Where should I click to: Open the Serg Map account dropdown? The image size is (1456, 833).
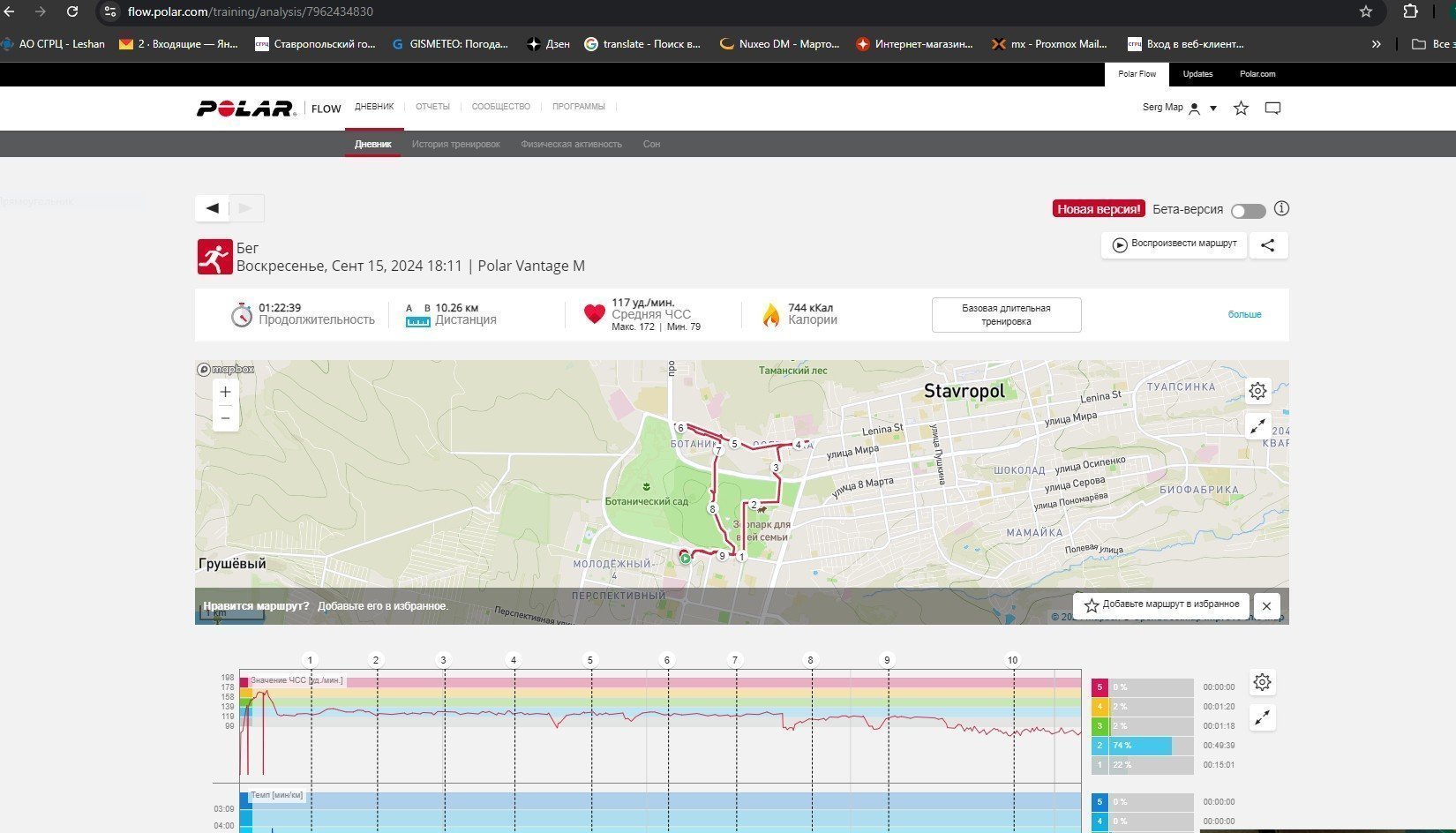tap(1180, 108)
